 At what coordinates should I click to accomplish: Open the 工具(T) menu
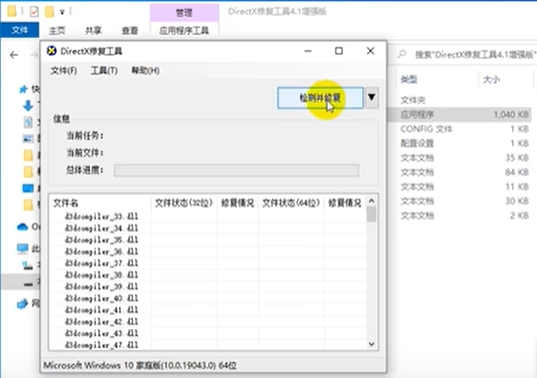click(104, 71)
